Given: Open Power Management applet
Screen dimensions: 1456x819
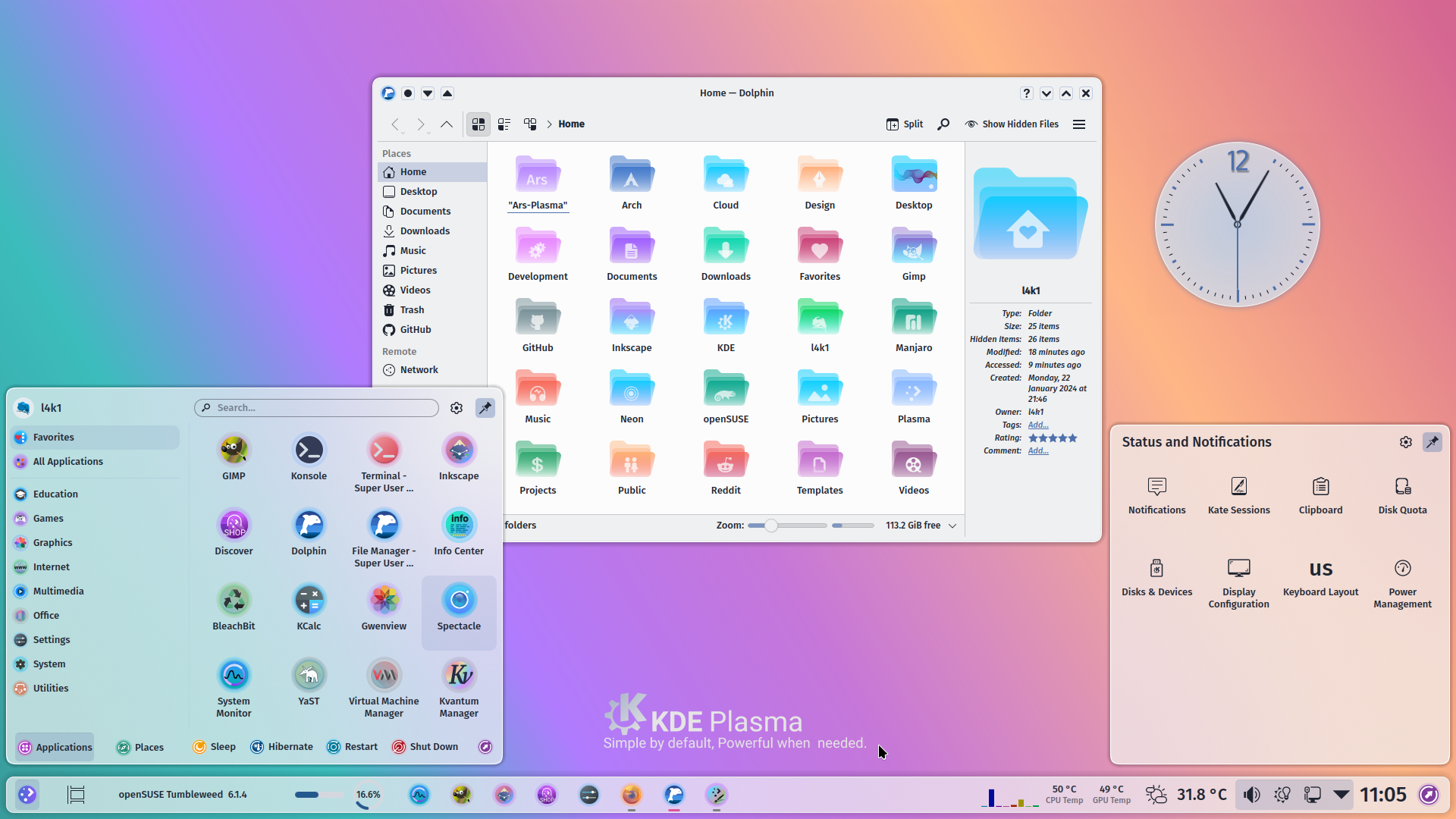Looking at the screenshot, I should tap(1402, 584).
